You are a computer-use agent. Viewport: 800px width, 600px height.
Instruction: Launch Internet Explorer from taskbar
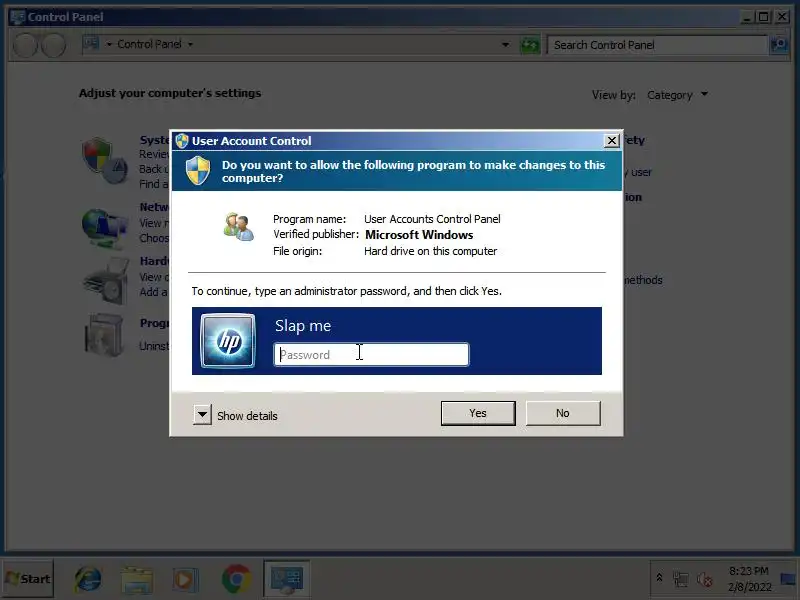pos(88,580)
